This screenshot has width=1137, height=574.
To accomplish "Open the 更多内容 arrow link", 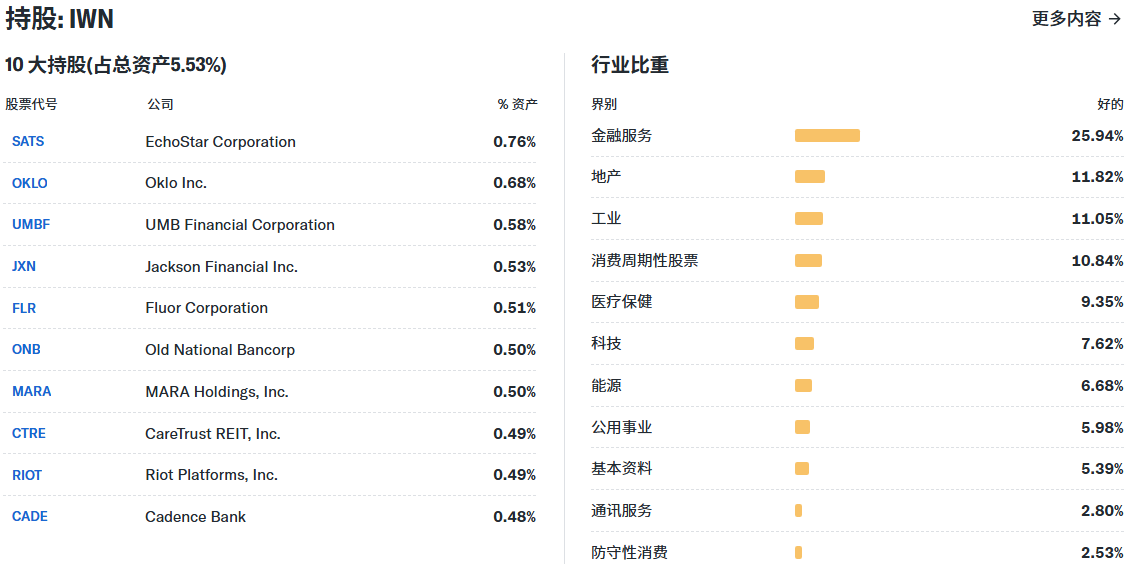I will pos(1076,19).
